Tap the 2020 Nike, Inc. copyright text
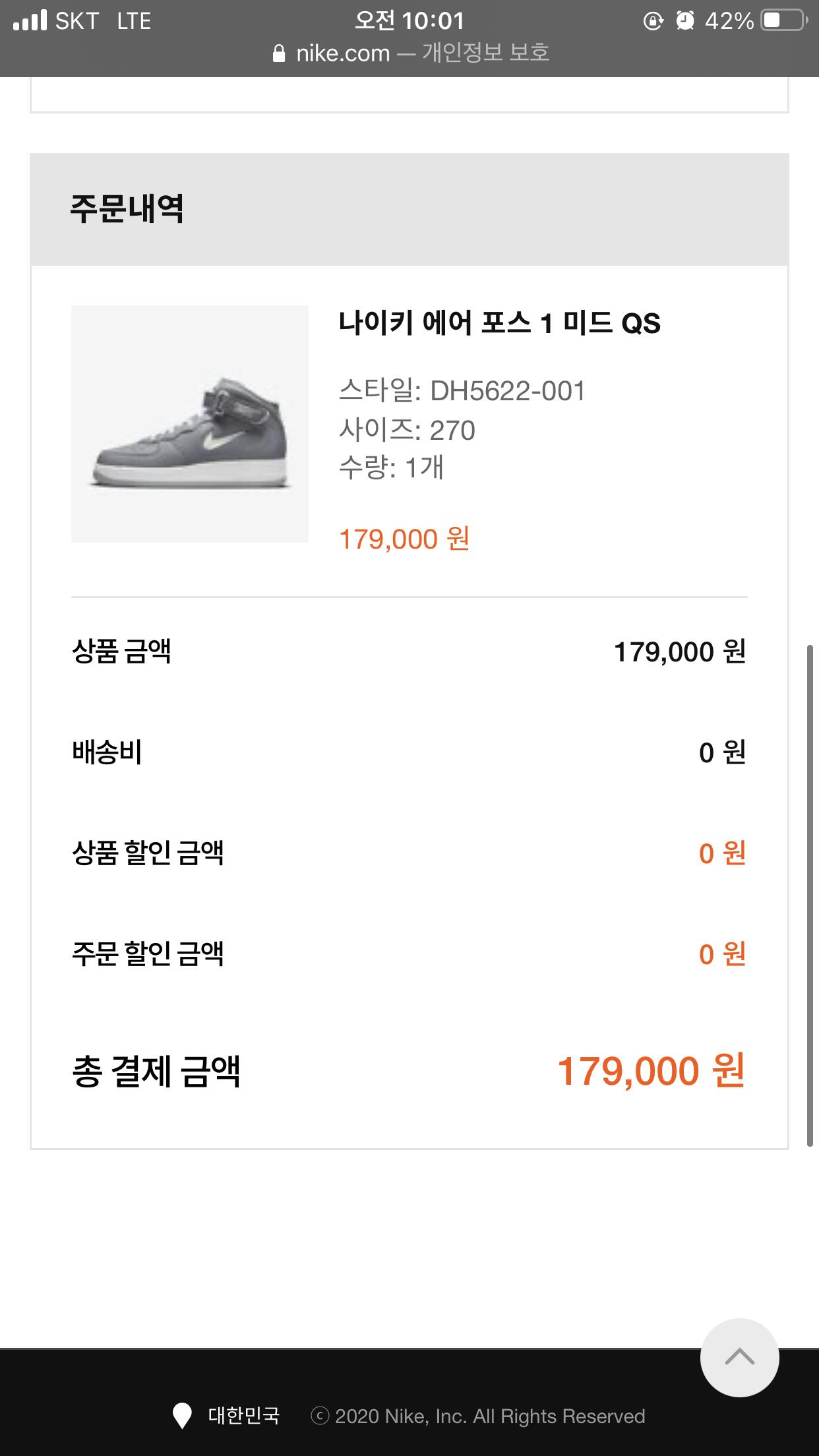The image size is (819, 1456). 489,1416
